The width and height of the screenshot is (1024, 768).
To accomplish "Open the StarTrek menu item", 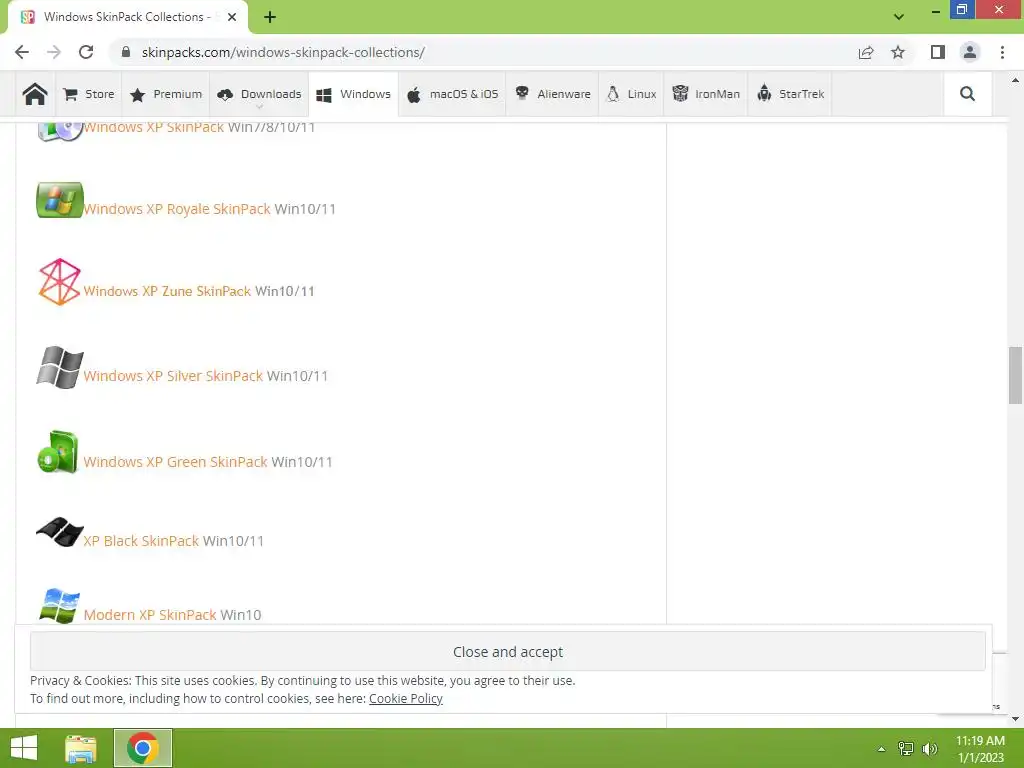I will 790,94.
